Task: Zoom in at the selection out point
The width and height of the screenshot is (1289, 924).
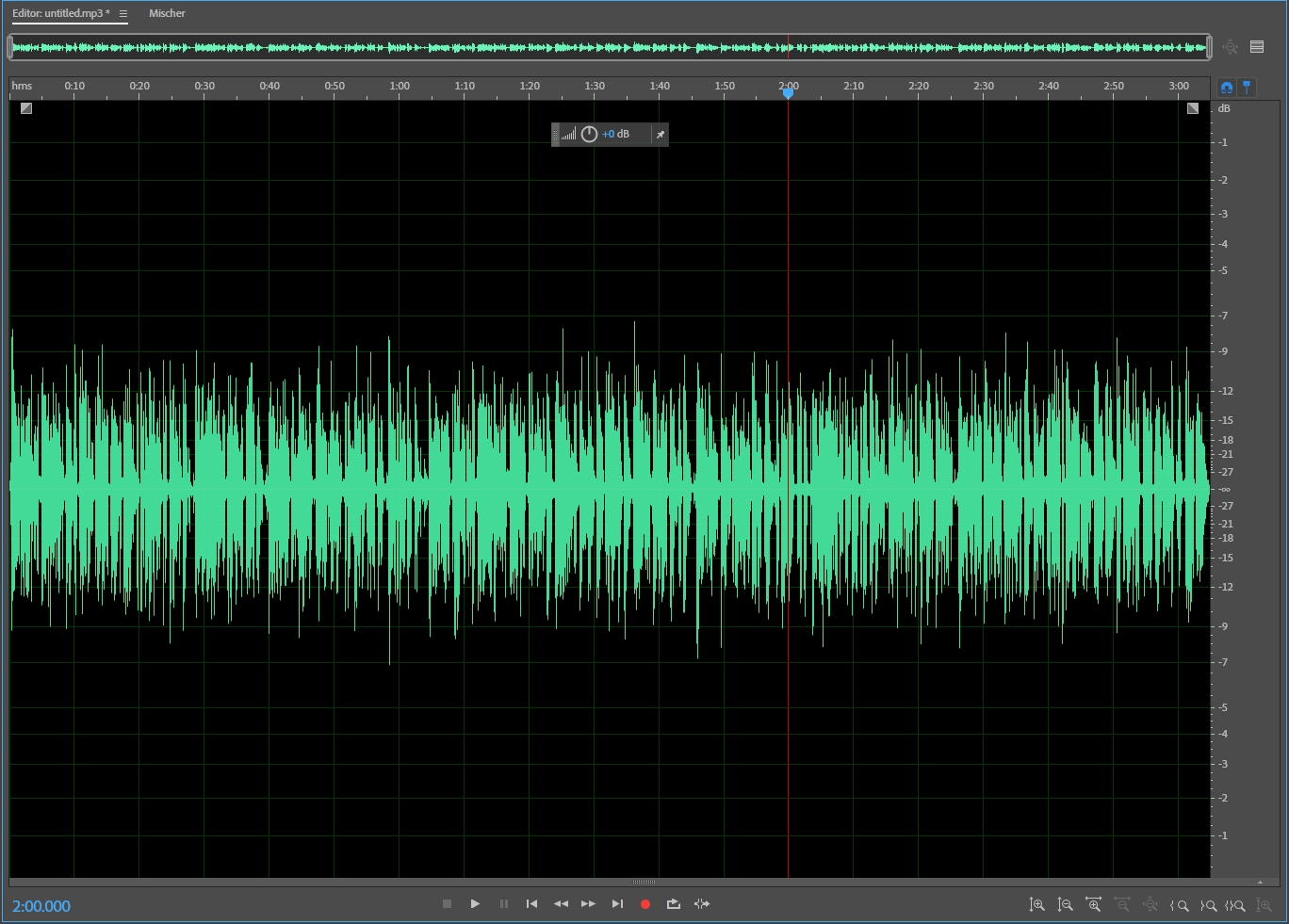Action: (x=1208, y=905)
